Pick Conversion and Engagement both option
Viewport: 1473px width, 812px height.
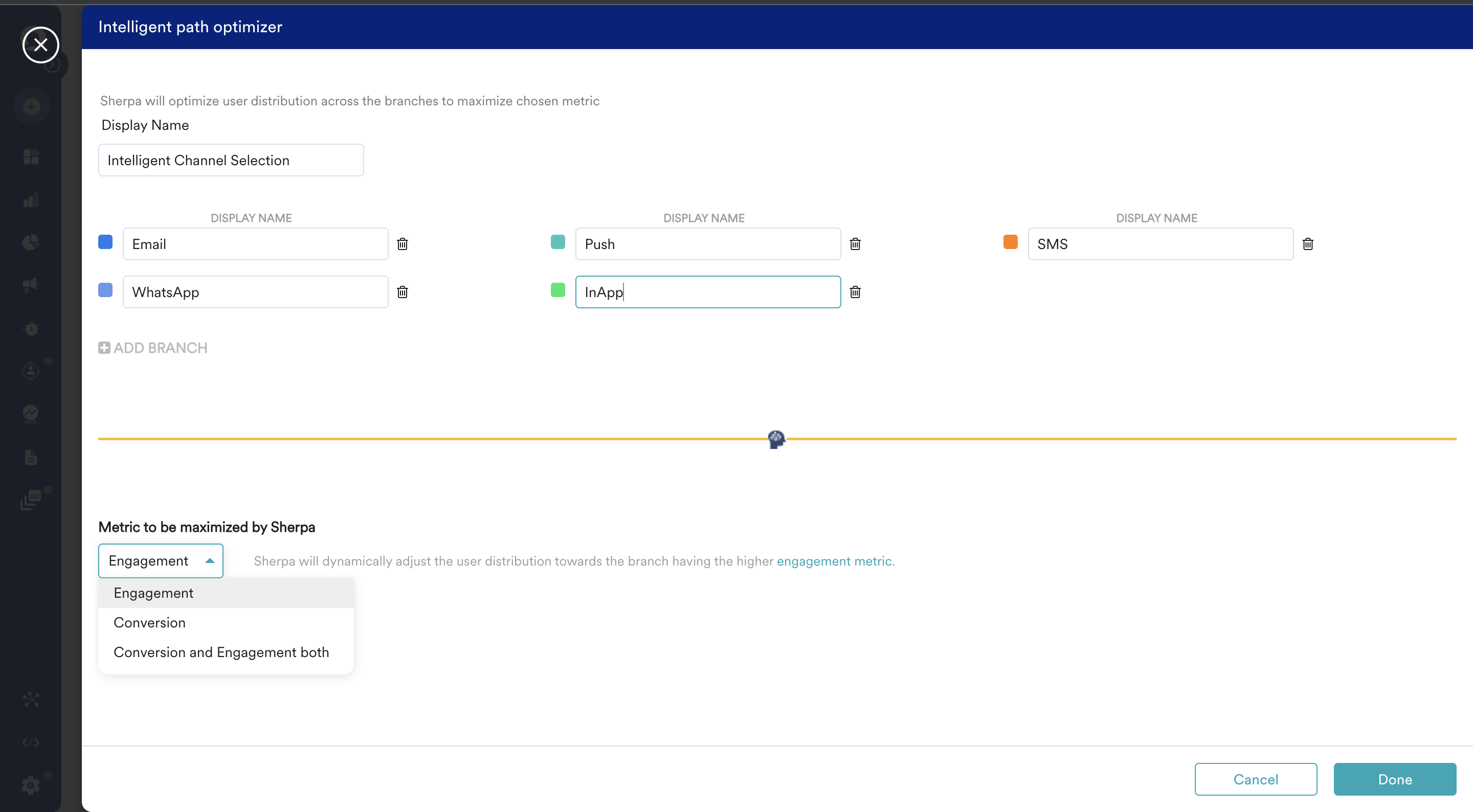pyautogui.click(x=221, y=652)
